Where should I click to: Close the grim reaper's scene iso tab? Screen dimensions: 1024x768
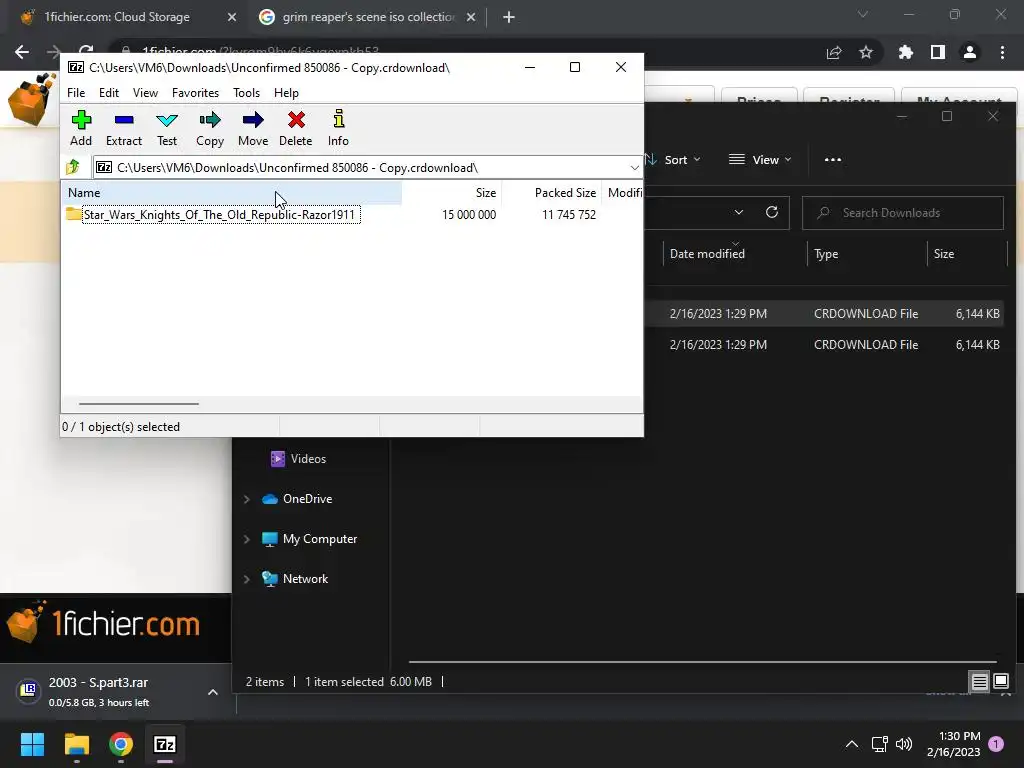(x=471, y=17)
